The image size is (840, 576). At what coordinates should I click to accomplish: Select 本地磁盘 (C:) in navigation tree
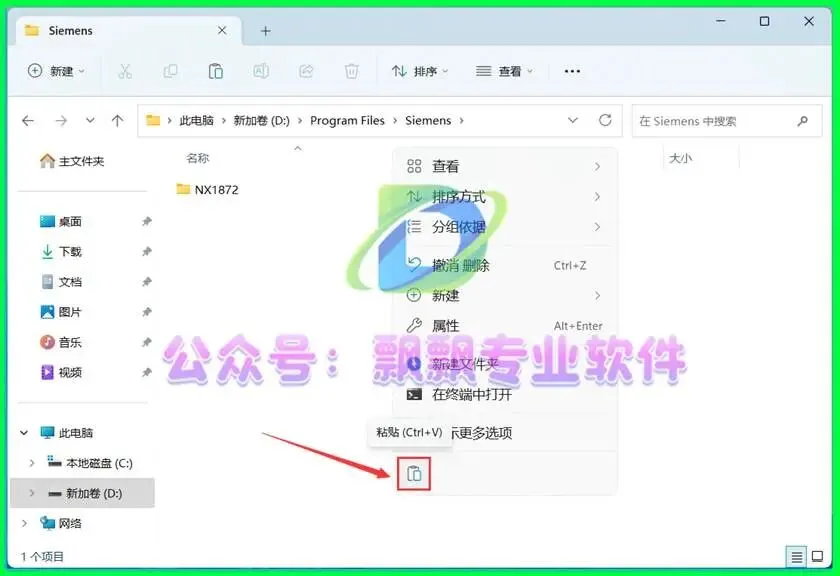tap(90, 463)
